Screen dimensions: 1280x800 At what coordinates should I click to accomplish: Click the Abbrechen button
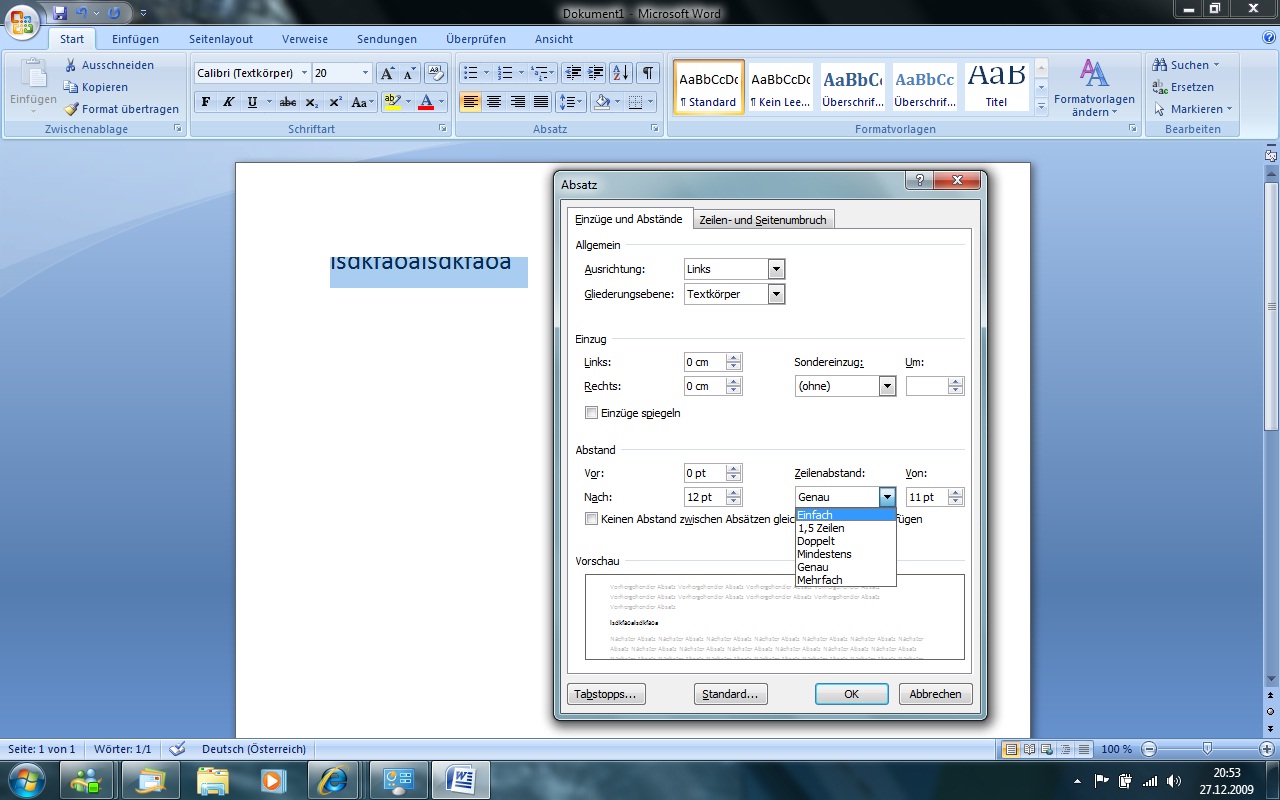936,694
